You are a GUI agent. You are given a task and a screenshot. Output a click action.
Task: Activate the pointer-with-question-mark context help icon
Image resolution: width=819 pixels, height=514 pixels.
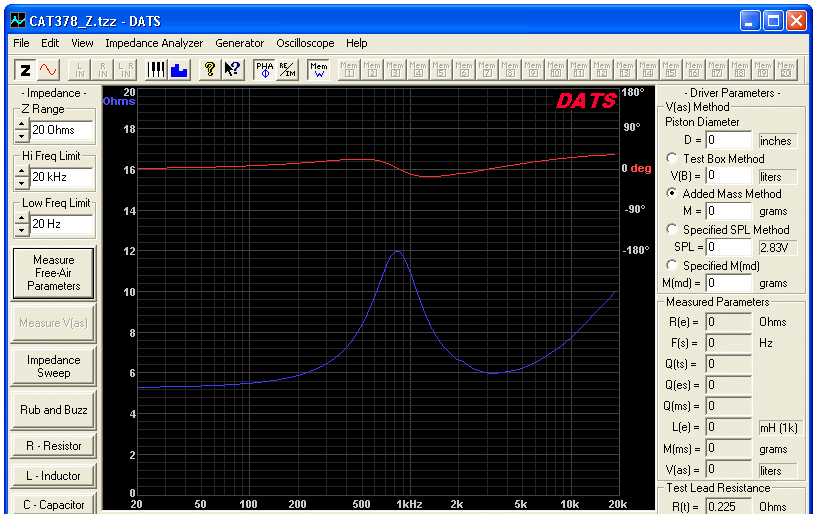coord(233,69)
